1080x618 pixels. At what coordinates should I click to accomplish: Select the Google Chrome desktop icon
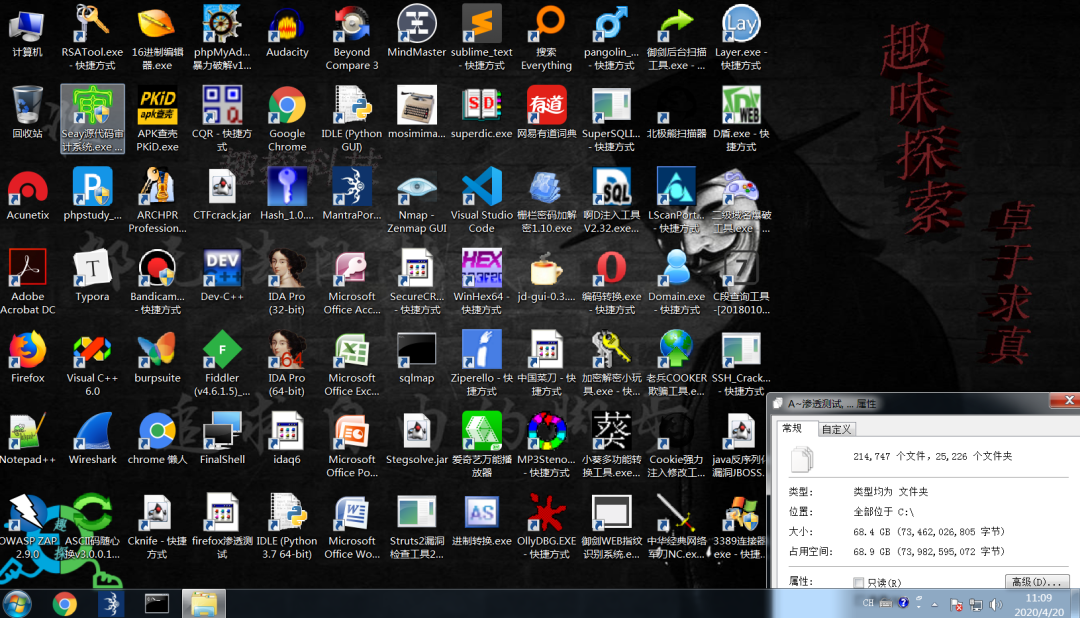pos(287,119)
